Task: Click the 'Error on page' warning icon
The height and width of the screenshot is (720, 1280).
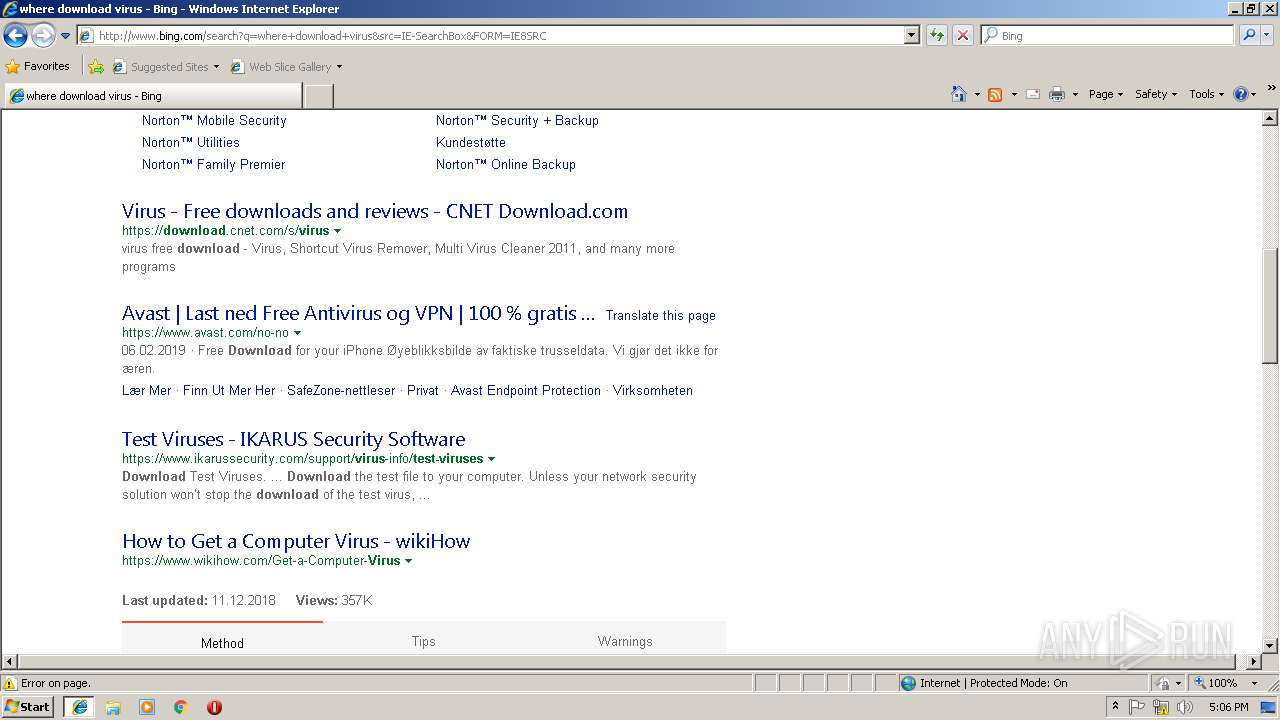Action: (10, 683)
